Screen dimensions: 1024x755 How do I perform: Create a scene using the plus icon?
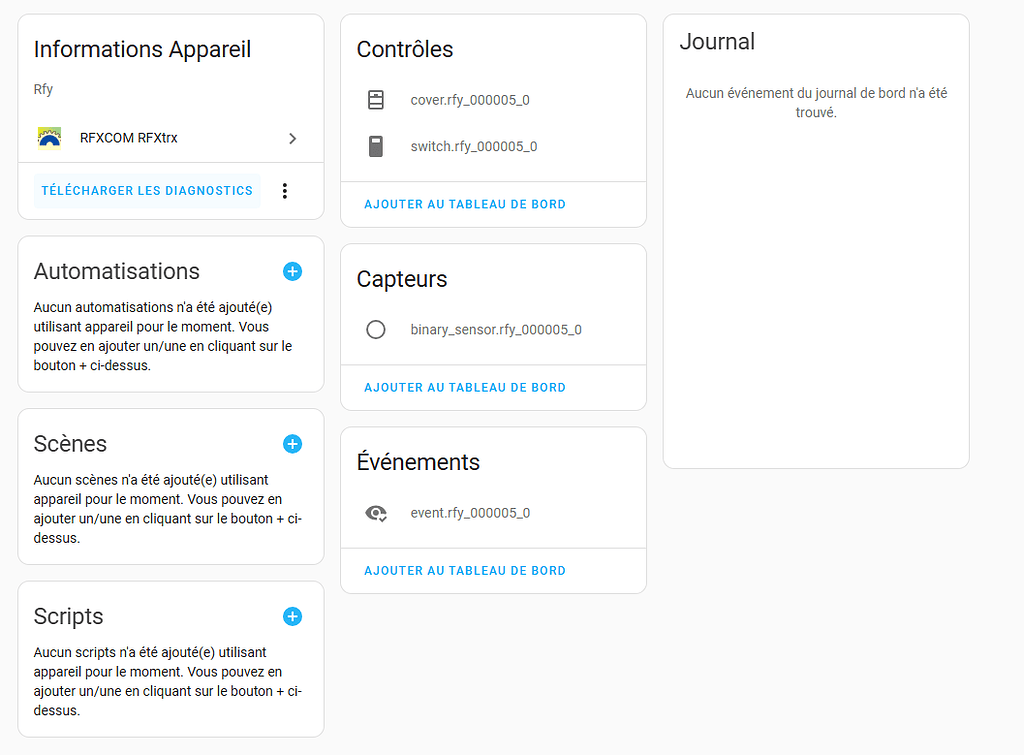[x=292, y=443]
